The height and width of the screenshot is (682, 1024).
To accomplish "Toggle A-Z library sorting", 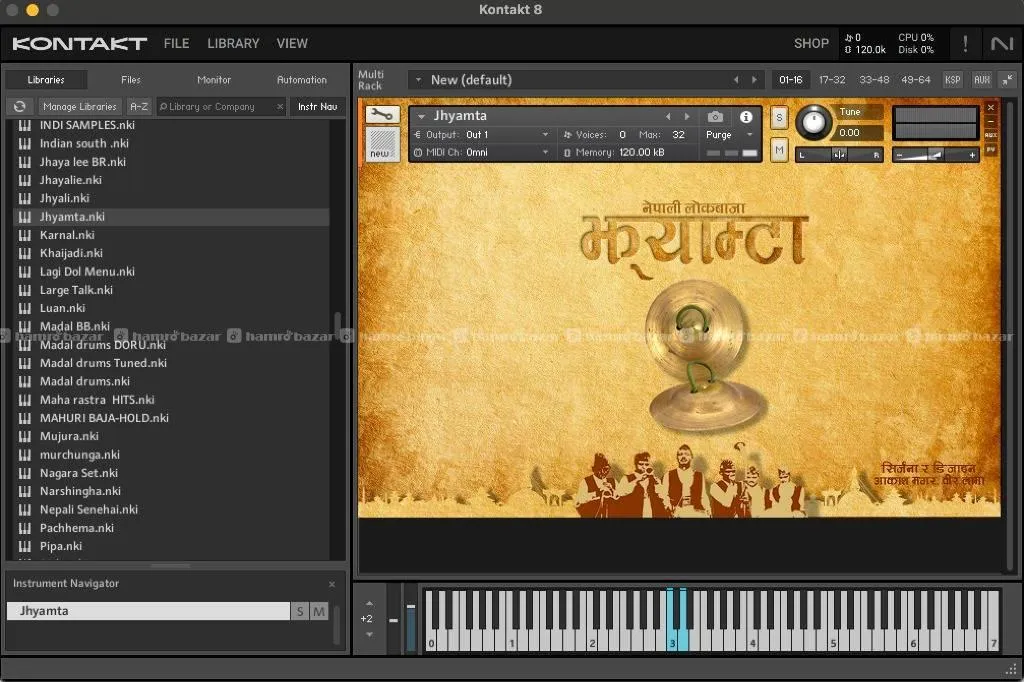I will coord(138,106).
